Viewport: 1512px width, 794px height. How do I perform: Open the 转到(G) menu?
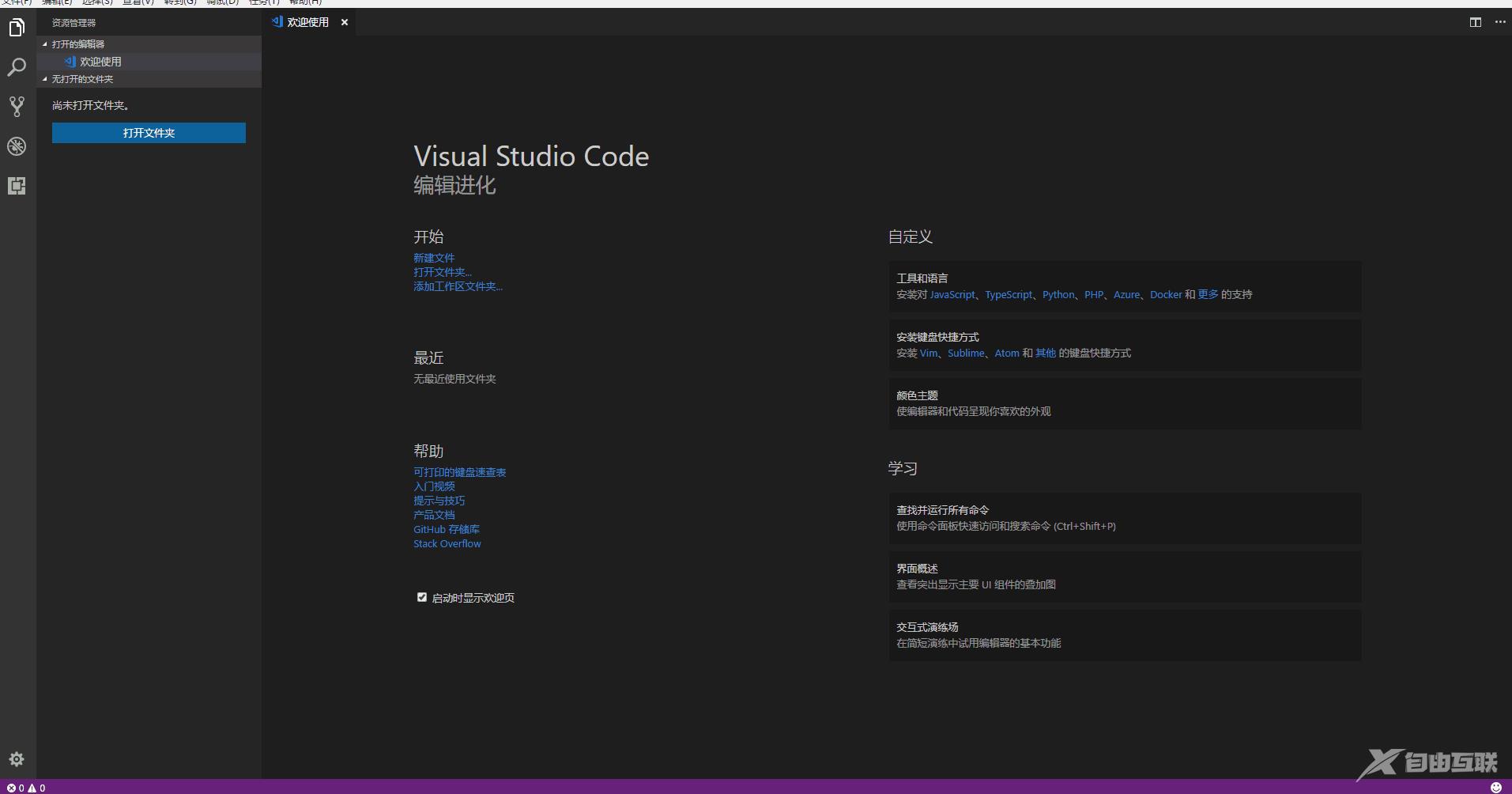pyautogui.click(x=180, y=2)
